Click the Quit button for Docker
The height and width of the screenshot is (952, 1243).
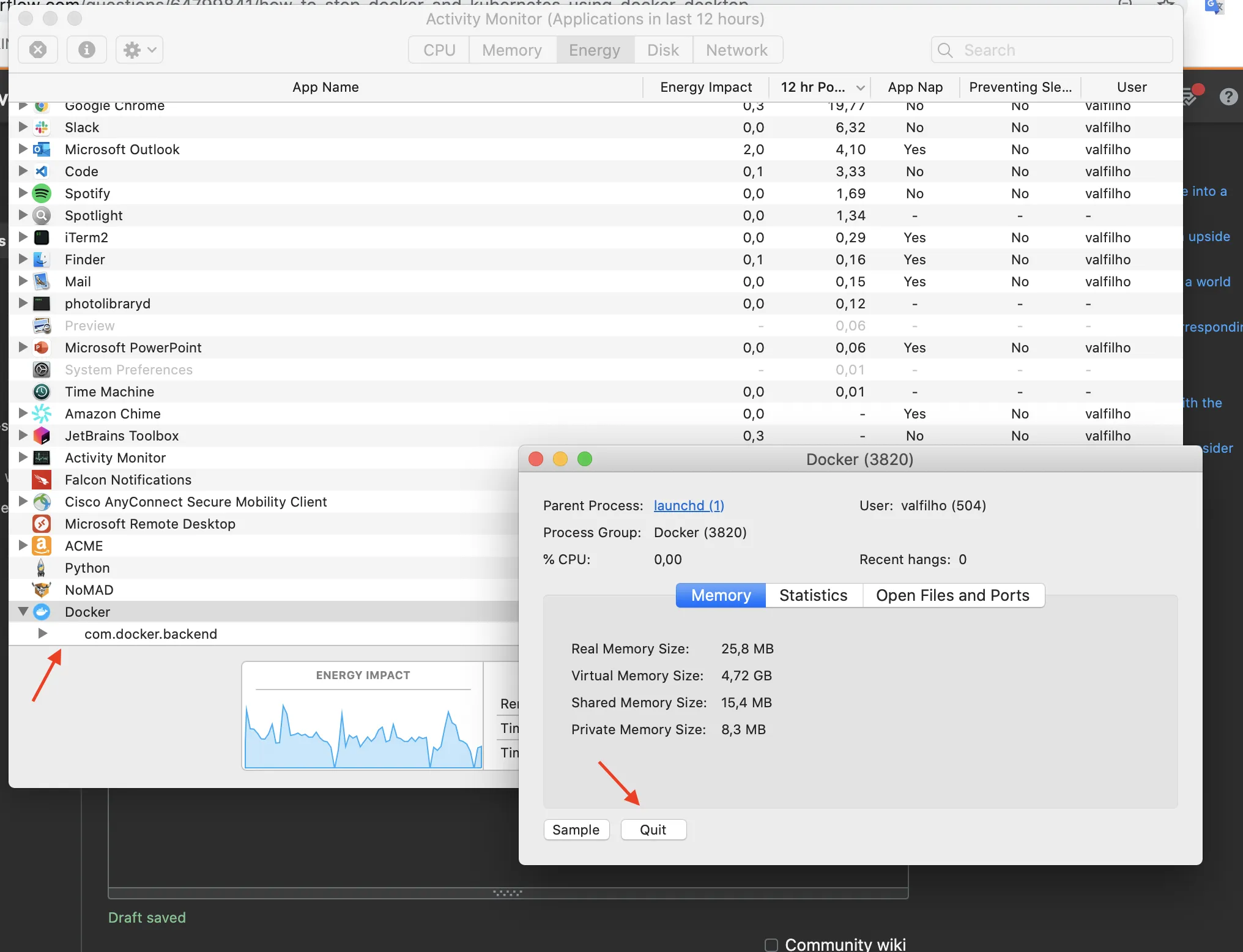(653, 830)
